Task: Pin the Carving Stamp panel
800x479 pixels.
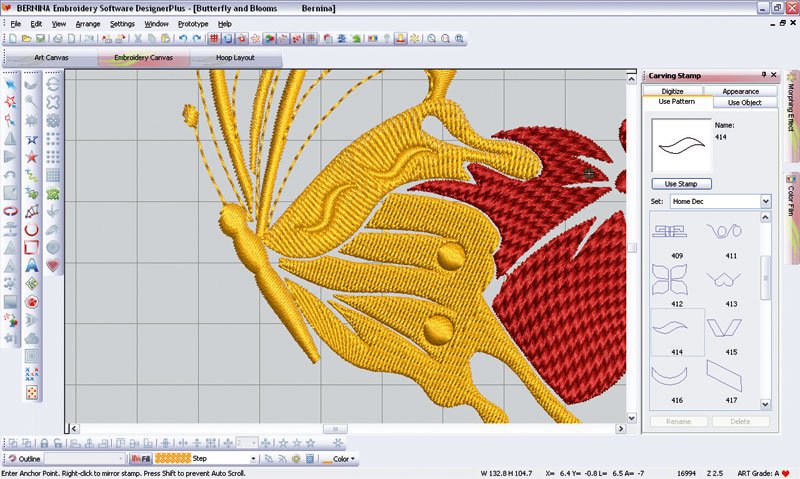Action: click(764, 75)
